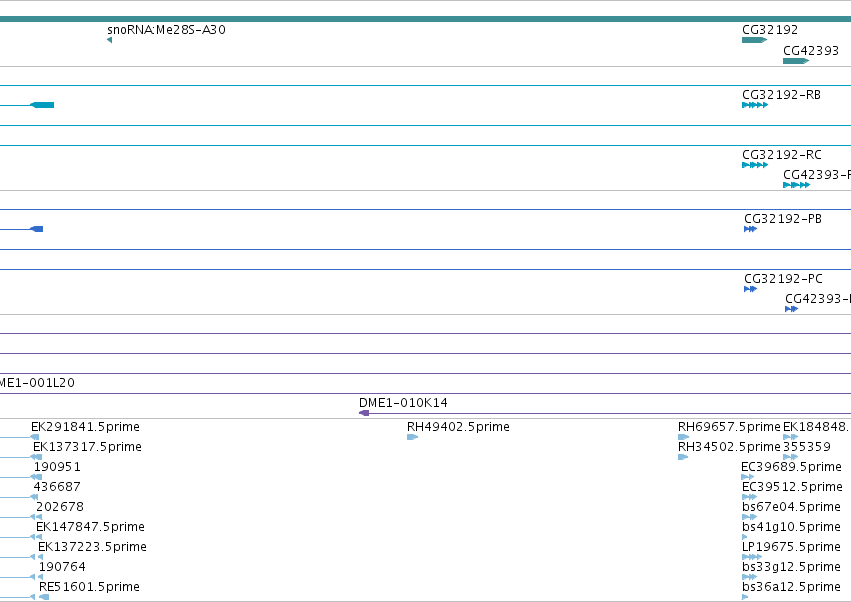Click the EK147847.5prime EST label

pos(90,527)
